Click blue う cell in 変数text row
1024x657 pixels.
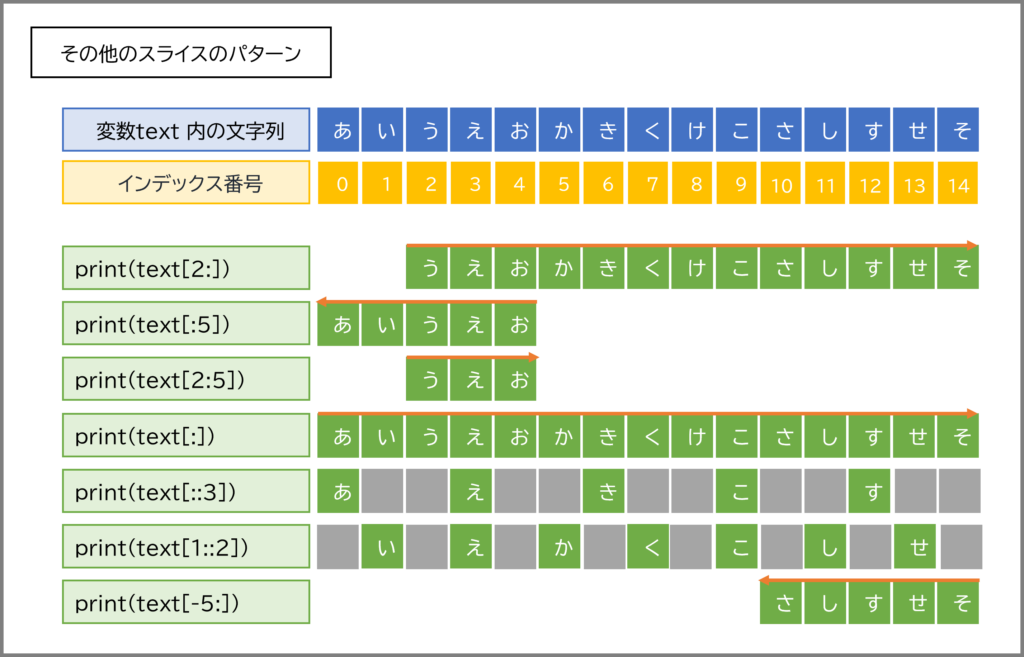426,130
